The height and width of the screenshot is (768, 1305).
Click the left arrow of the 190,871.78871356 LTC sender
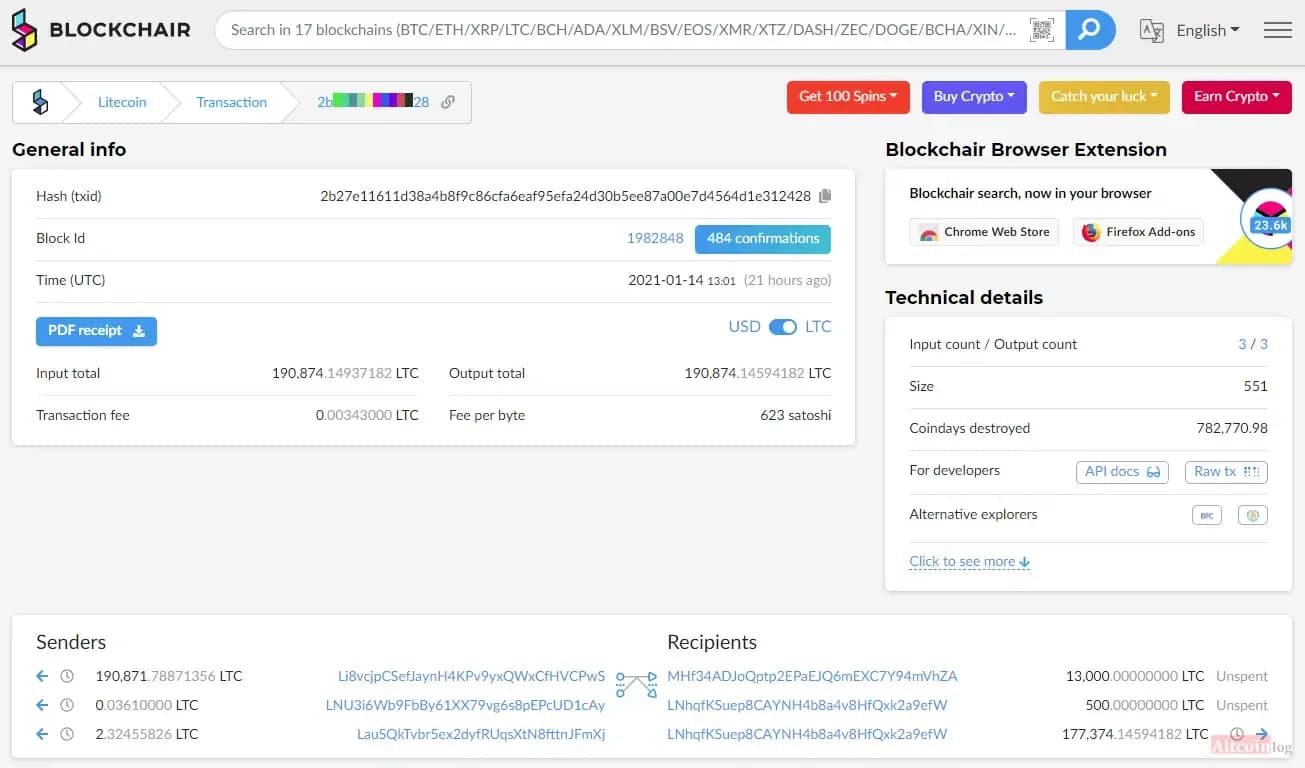click(x=42, y=676)
